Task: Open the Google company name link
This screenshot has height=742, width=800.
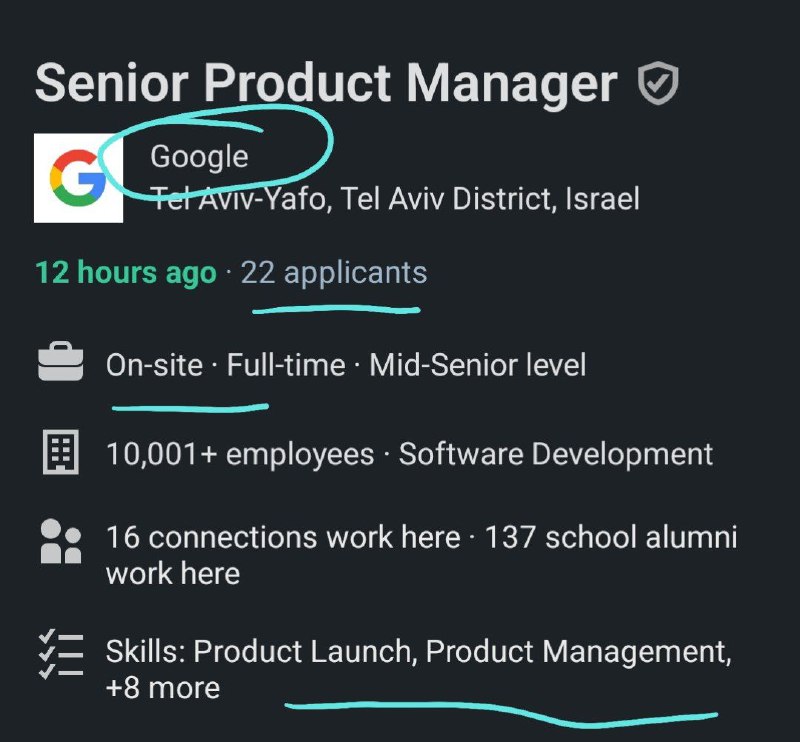Action: (199, 156)
